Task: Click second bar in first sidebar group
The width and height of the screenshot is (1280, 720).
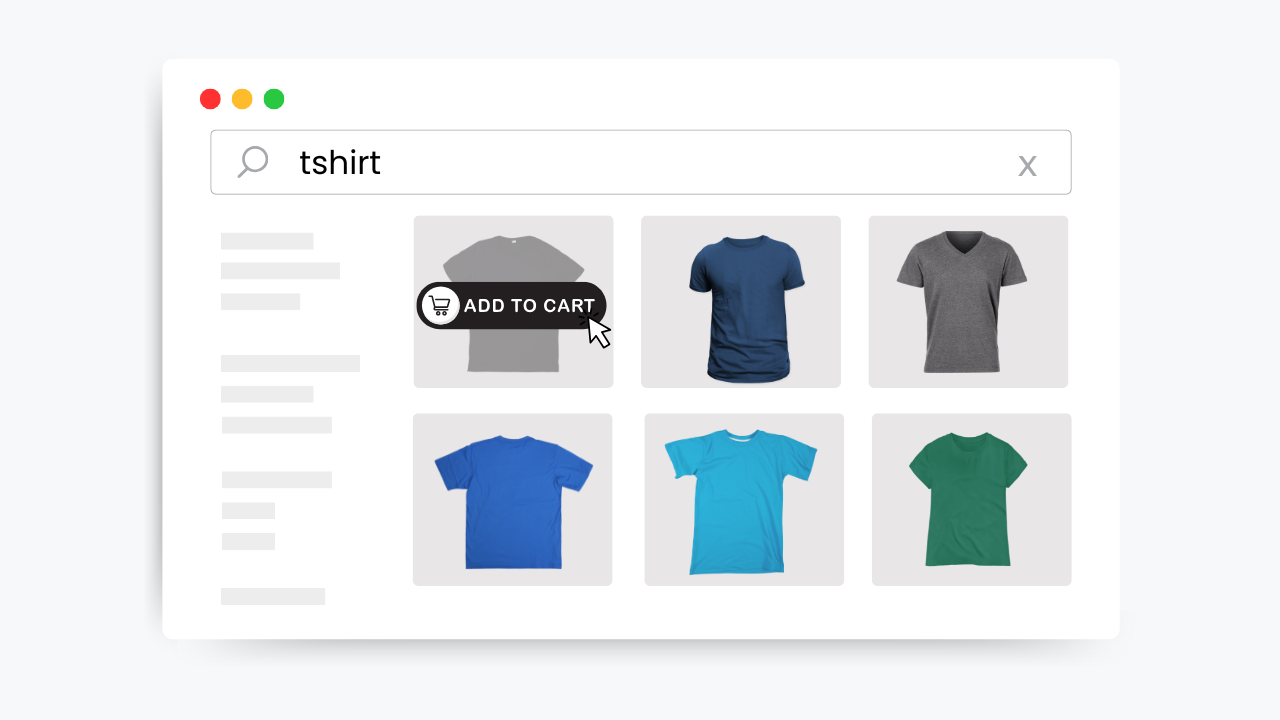Action: 280,271
